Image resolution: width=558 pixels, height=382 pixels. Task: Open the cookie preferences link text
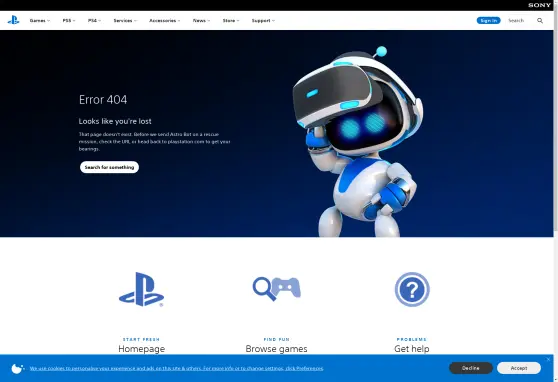176,368
